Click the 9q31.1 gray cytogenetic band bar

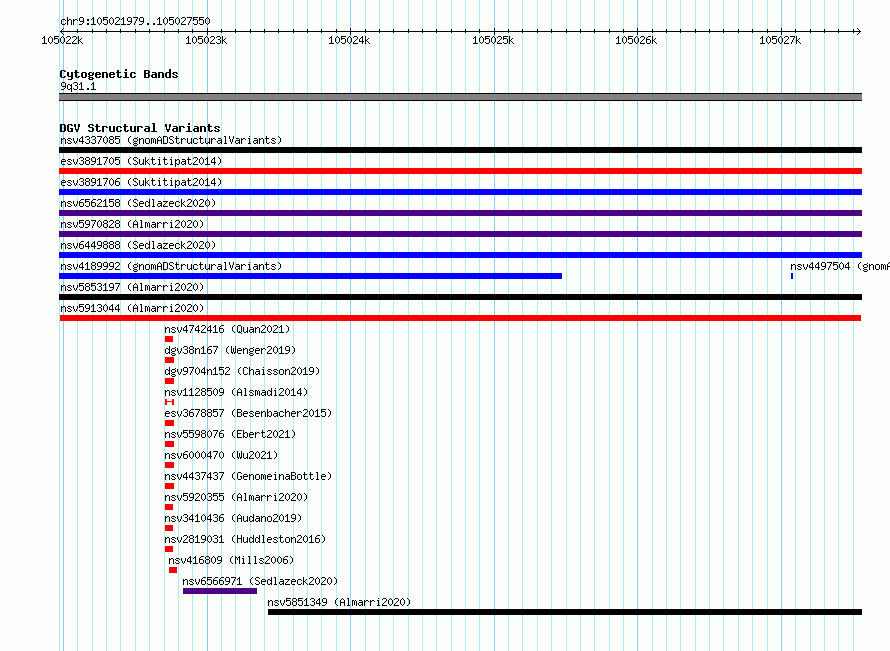coord(460,97)
